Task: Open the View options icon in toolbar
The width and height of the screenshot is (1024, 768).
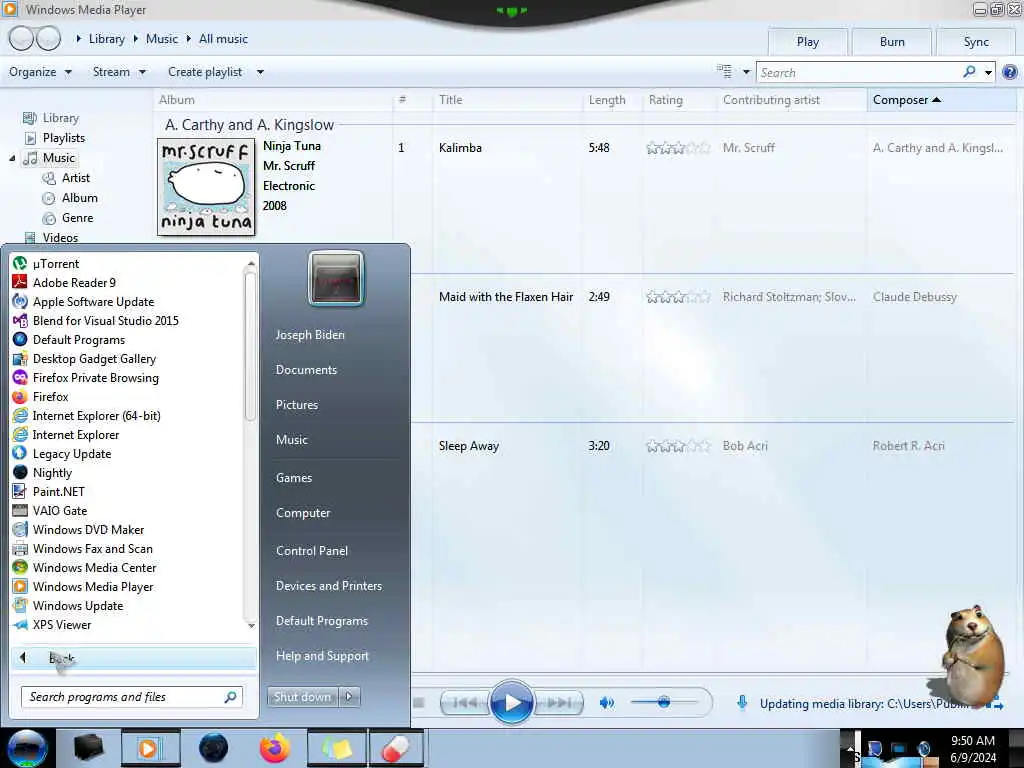Action: [724, 72]
